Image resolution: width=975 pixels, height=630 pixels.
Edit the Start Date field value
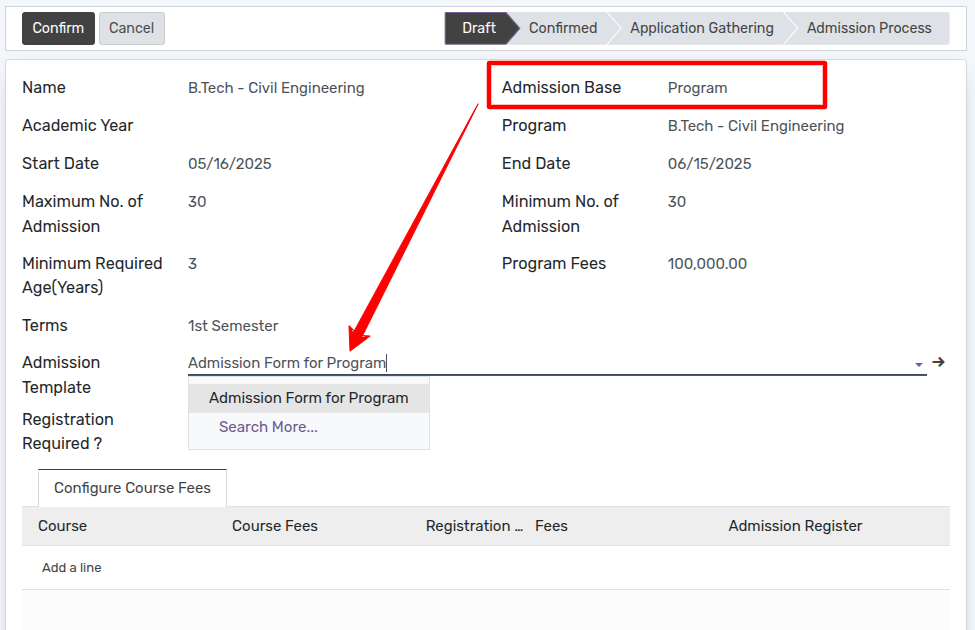pos(230,164)
